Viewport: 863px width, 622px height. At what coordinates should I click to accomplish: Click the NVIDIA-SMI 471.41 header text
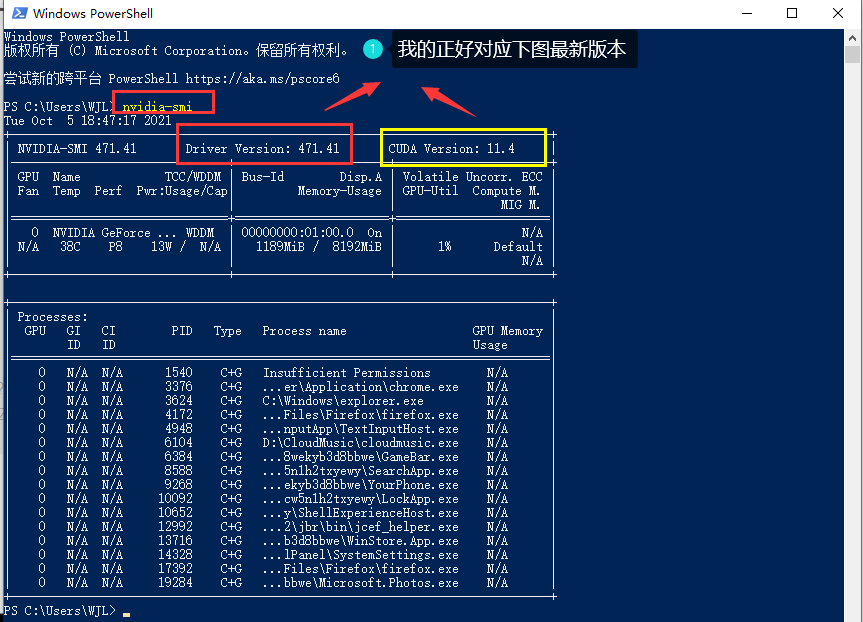77,149
